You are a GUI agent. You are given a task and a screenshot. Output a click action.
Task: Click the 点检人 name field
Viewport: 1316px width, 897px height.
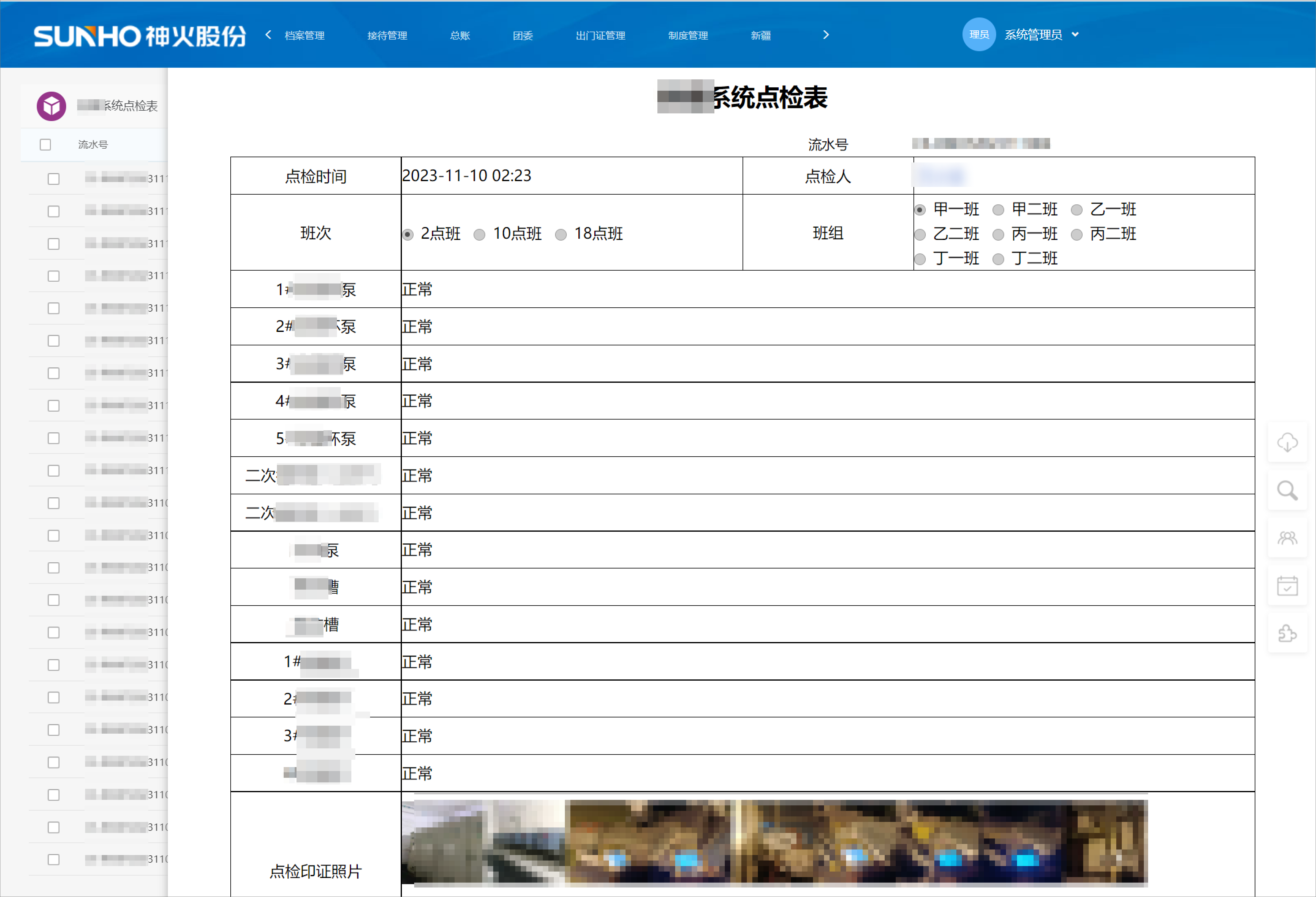click(x=1084, y=176)
